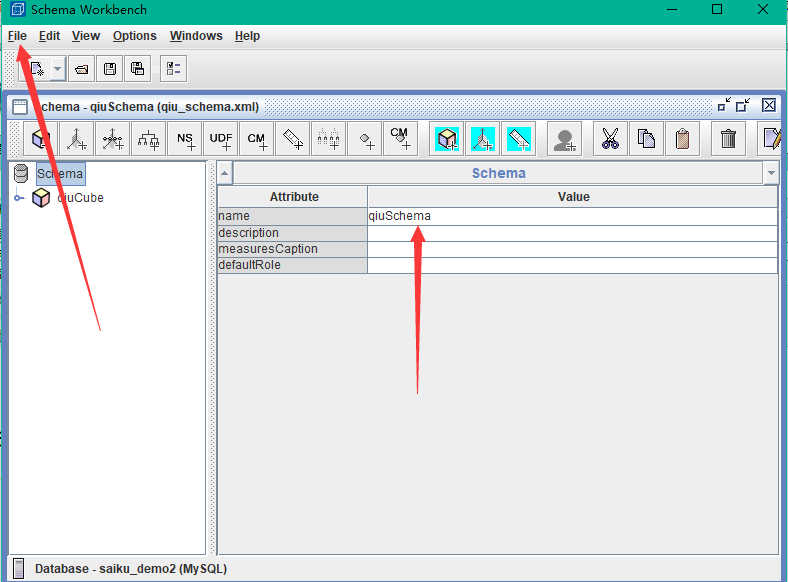Screen dimensions: 788x582
Task: Click the Value column header
Action: pos(573,197)
